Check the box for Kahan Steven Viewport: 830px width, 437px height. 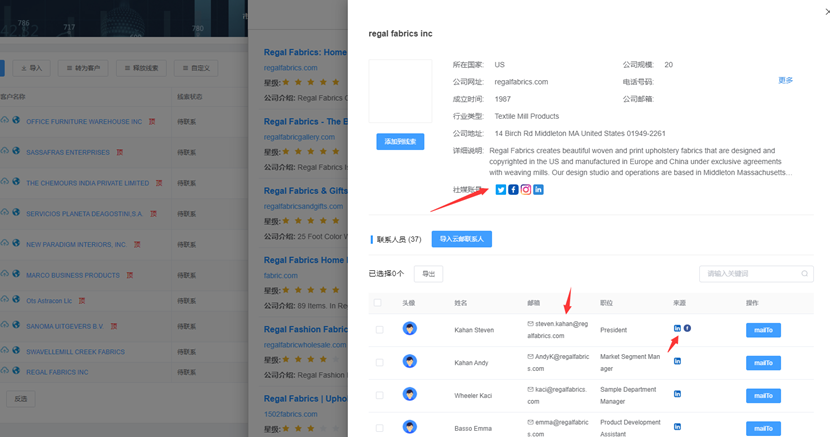pos(380,330)
